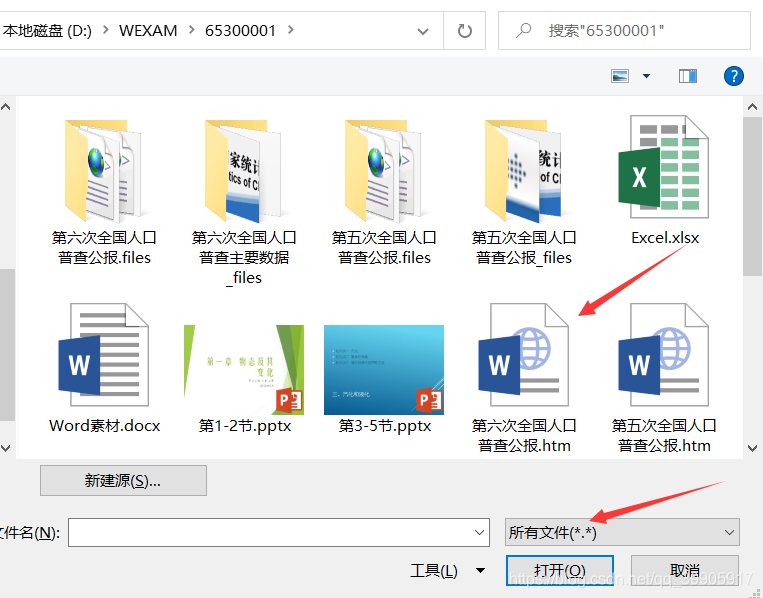Click the 第五次全国人口普查公报.htm name label
The height and width of the screenshot is (598, 763).
pos(664,435)
